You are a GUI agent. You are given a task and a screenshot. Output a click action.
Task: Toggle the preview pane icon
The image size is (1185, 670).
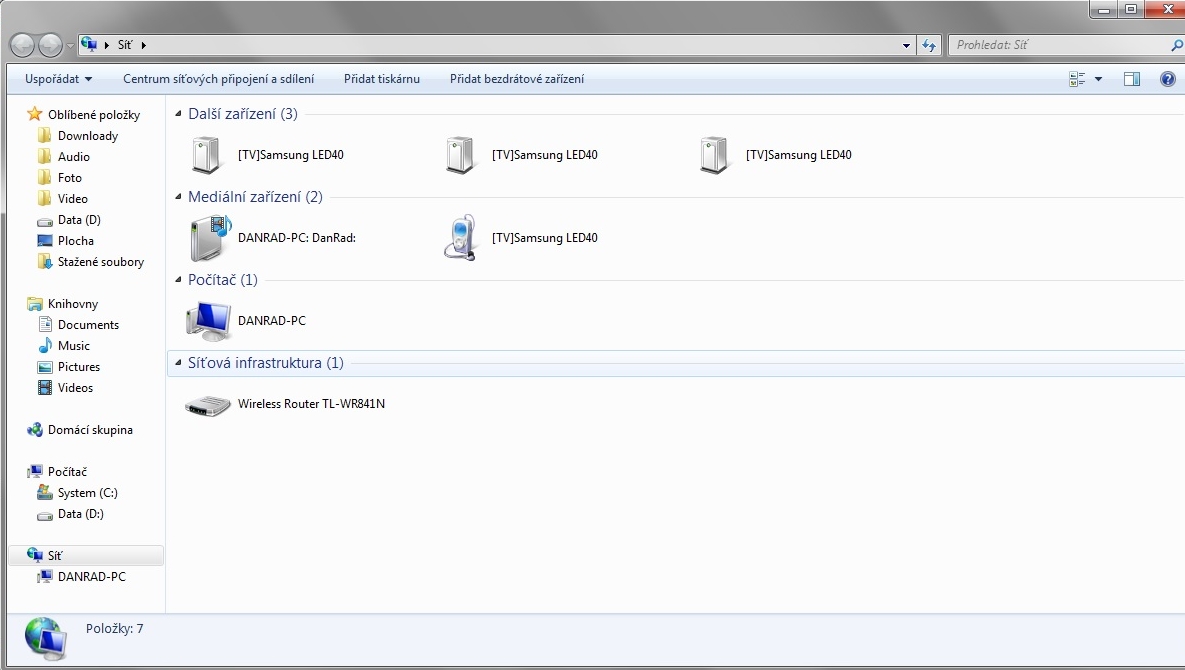(x=1132, y=79)
